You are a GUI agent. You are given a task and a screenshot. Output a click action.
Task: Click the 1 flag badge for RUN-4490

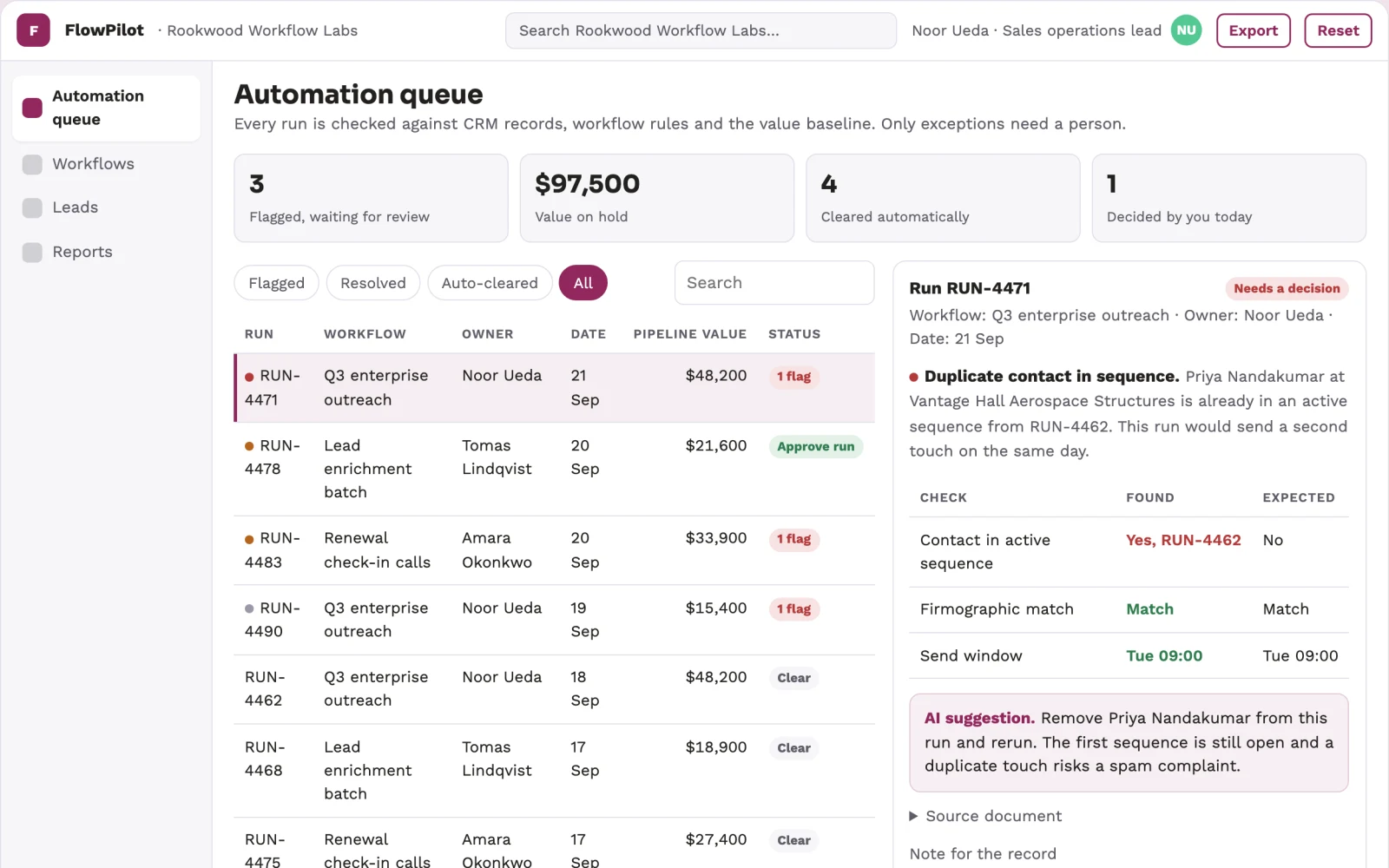793,609
